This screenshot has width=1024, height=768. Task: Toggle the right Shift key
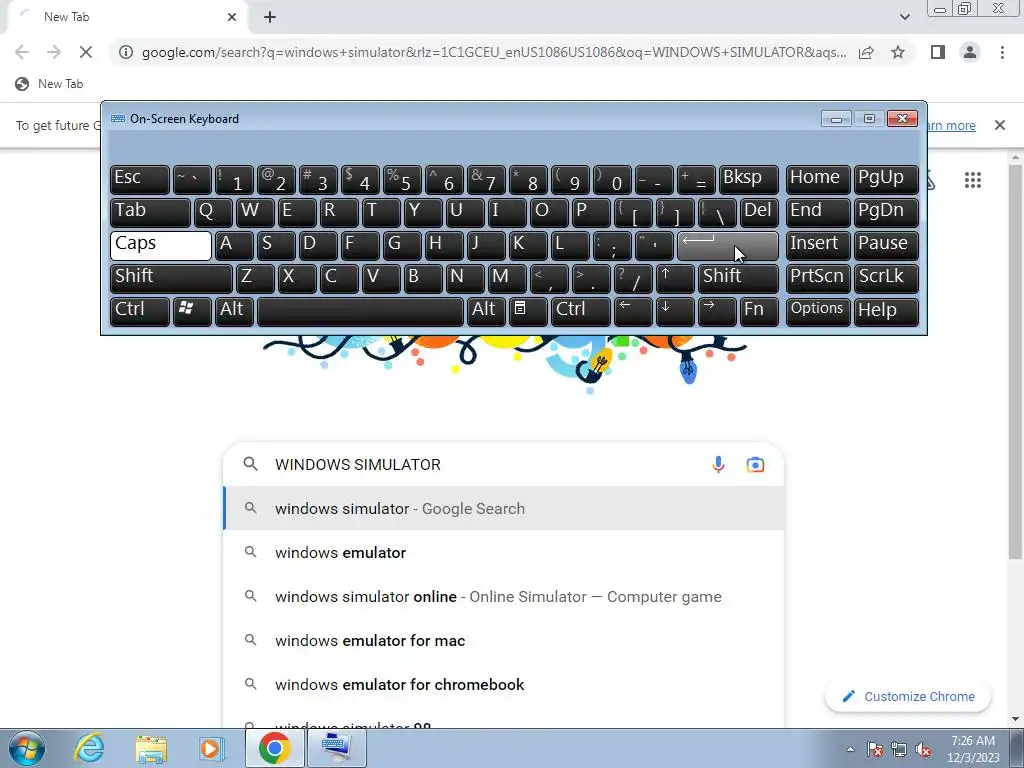point(738,278)
